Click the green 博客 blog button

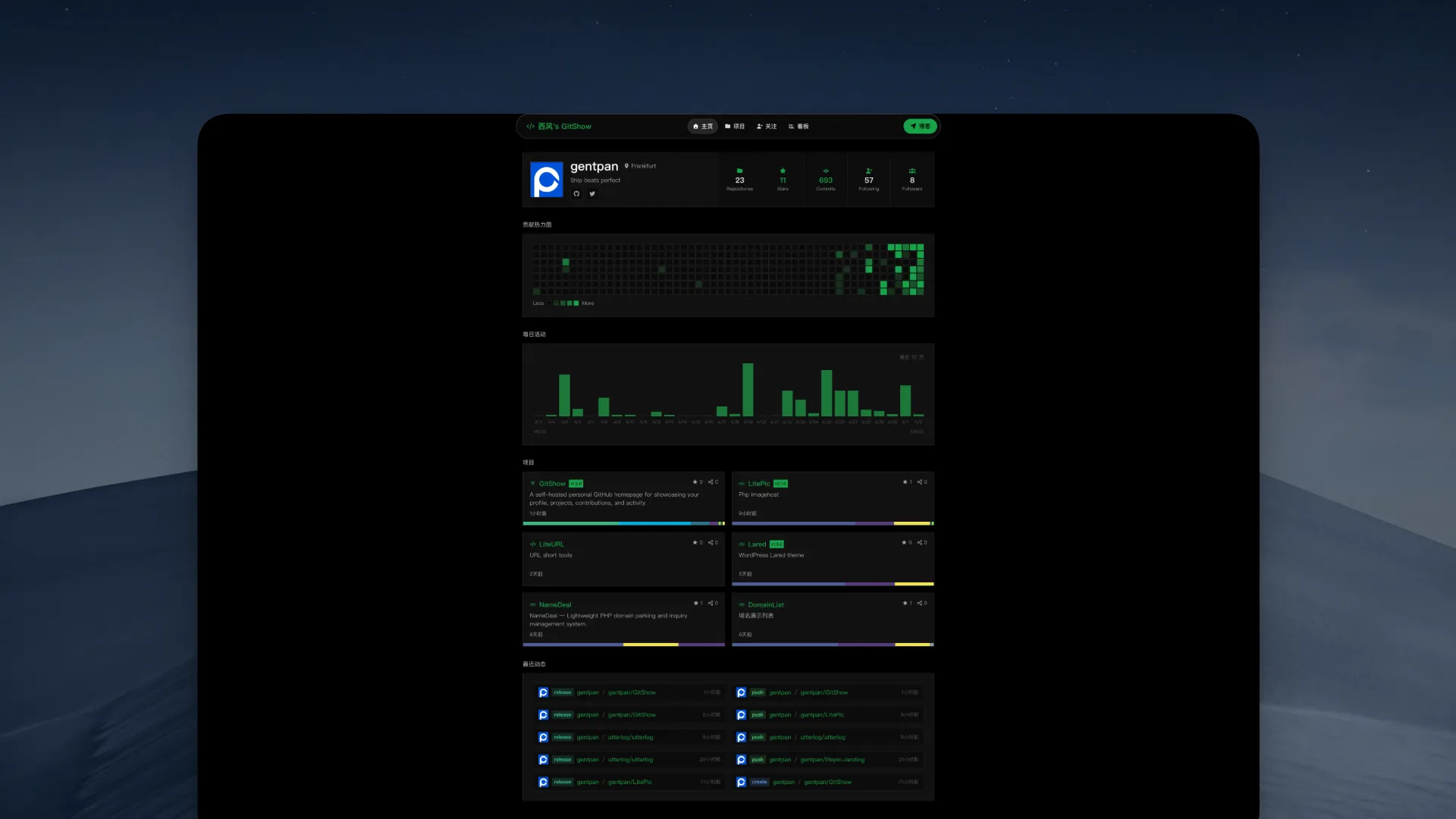click(x=921, y=127)
